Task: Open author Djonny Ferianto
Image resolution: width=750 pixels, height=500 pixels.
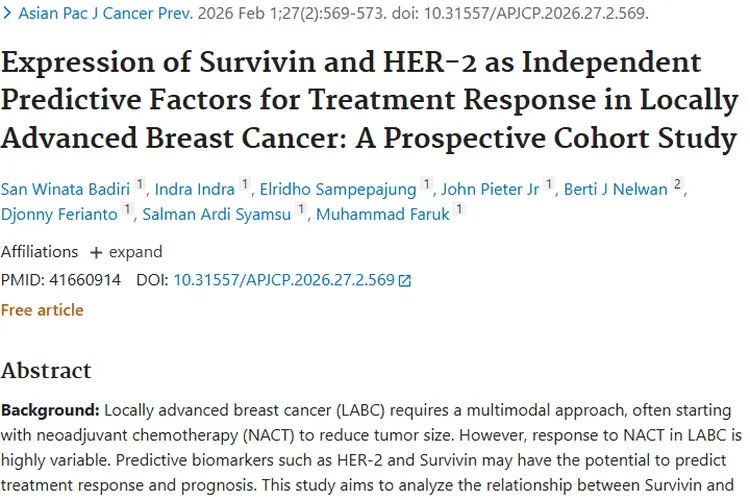Action: [x=59, y=214]
